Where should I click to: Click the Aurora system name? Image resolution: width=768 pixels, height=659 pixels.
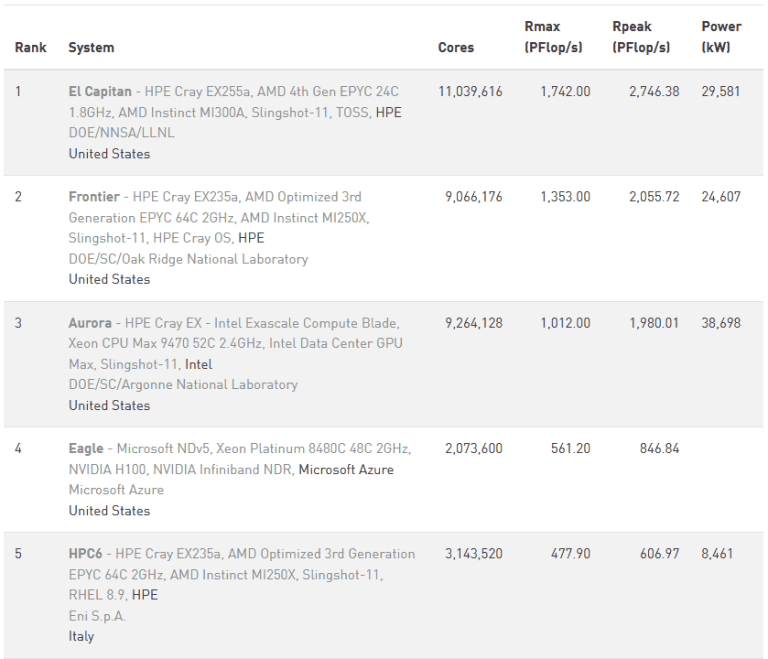pos(90,323)
